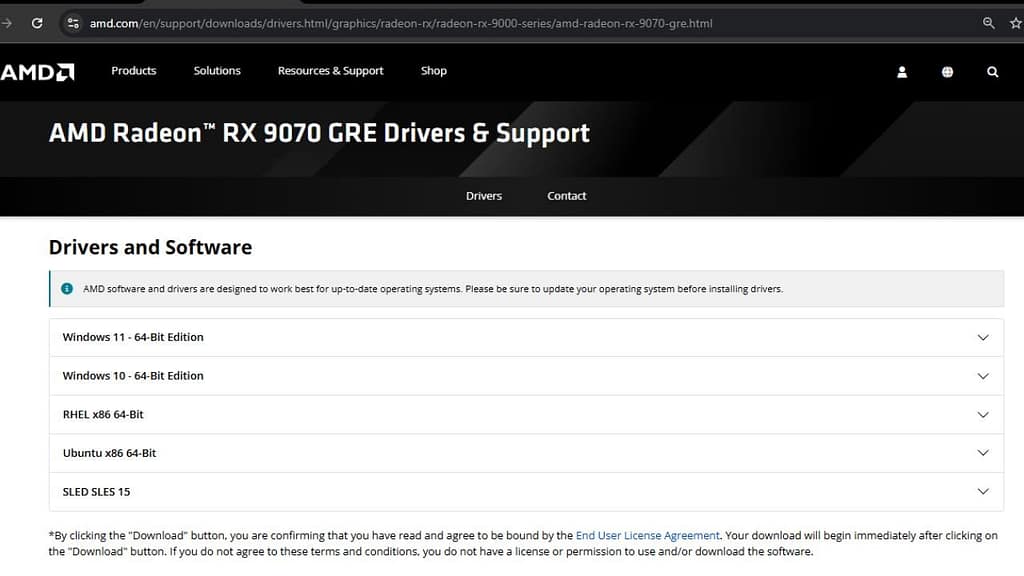This screenshot has height=576, width=1024.
Task: Click the zoom magnifier icon in address bar
Action: pyautogui.click(x=989, y=23)
